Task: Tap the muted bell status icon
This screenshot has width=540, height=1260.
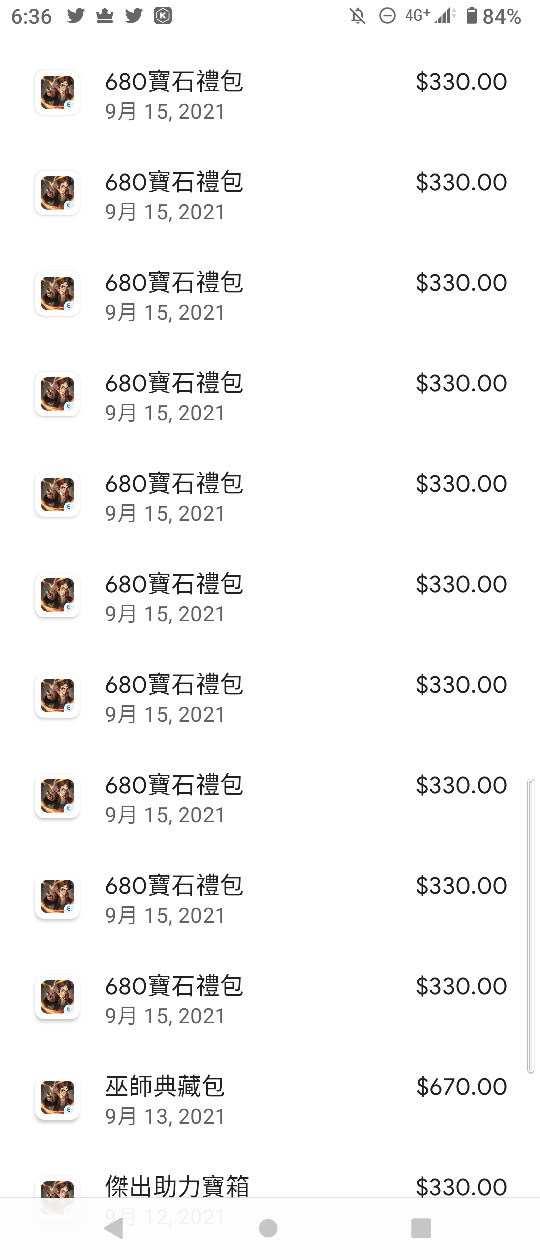Action: pyautogui.click(x=357, y=16)
